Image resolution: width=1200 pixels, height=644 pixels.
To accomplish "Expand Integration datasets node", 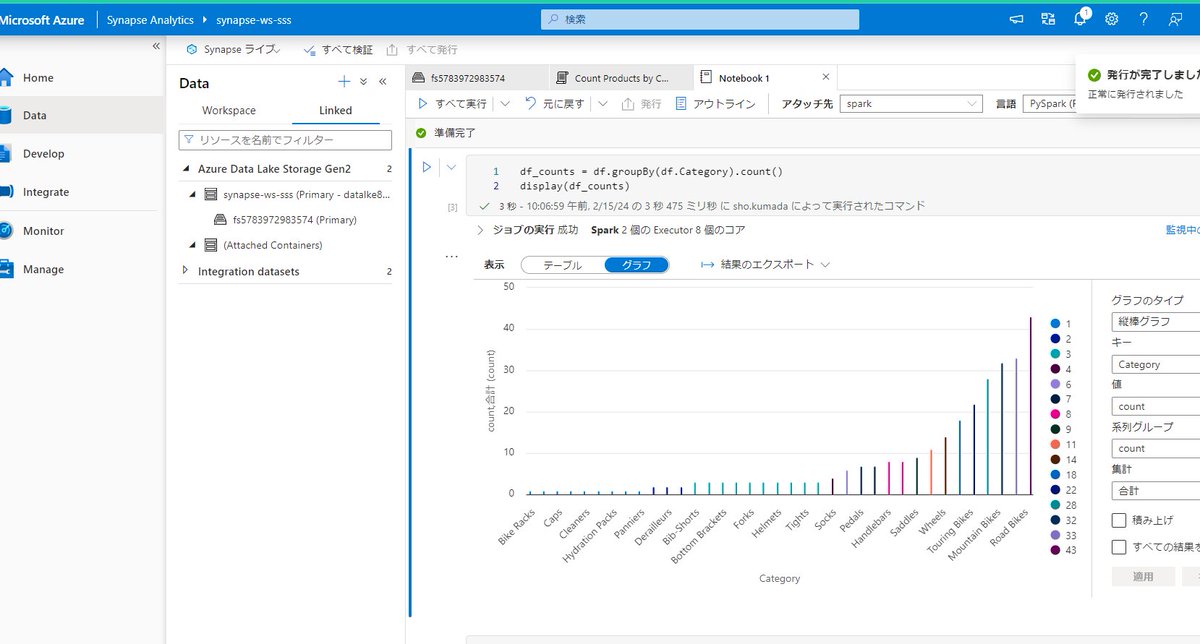I will point(186,271).
